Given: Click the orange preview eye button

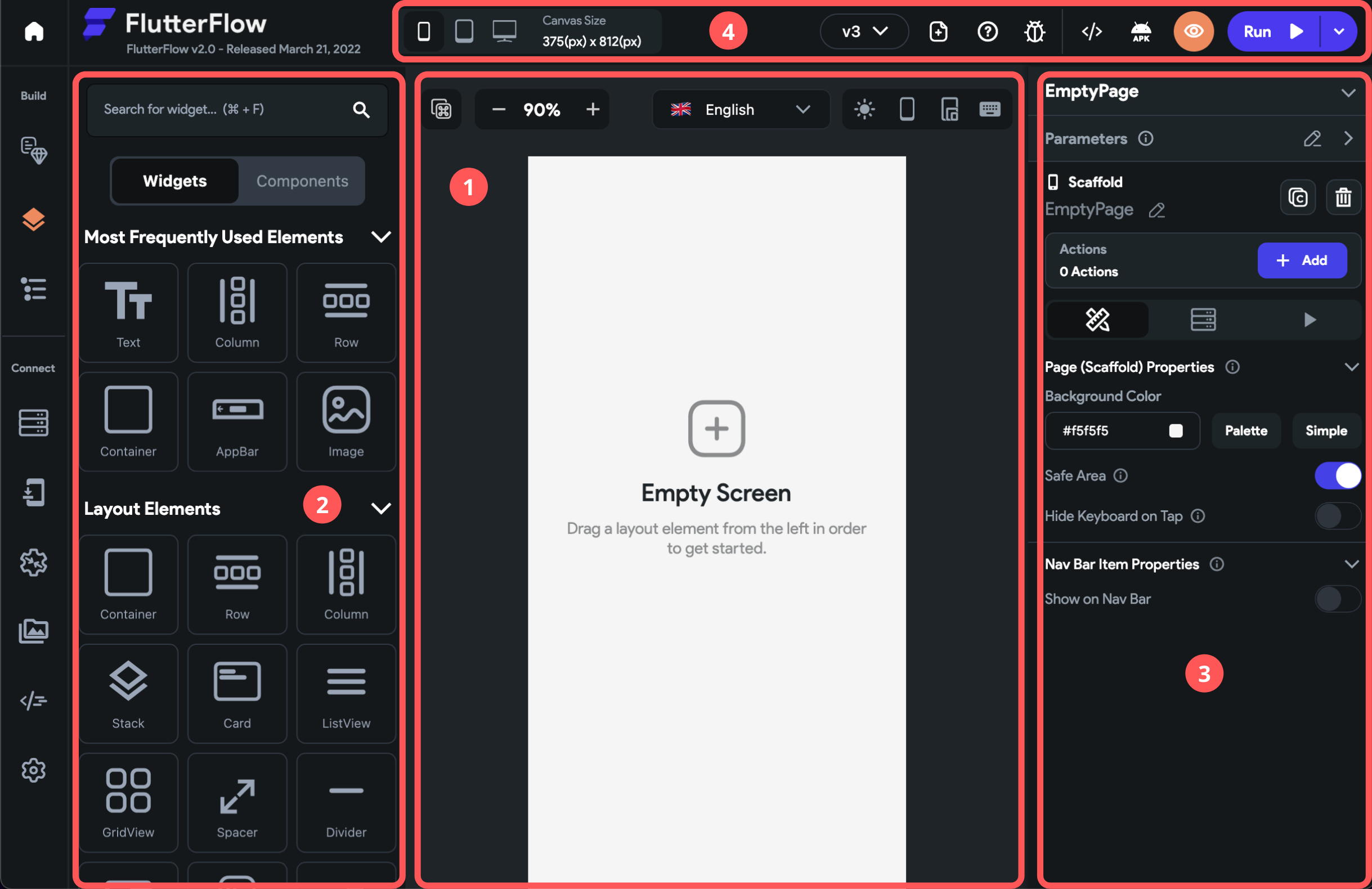Looking at the screenshot, I should tap(1193, 31).
